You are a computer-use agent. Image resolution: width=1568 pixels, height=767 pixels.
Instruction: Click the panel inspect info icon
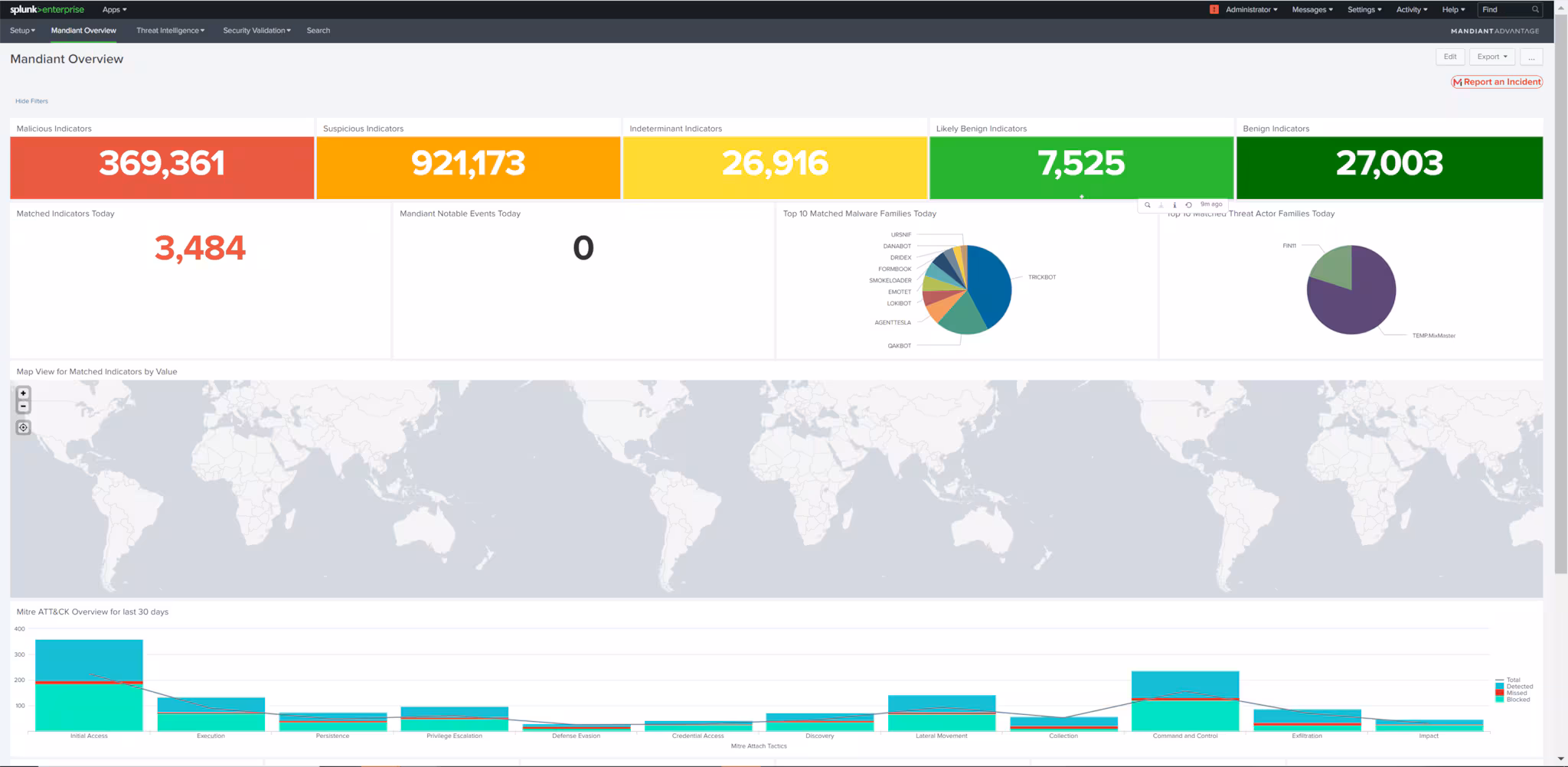click(1174, 205)
